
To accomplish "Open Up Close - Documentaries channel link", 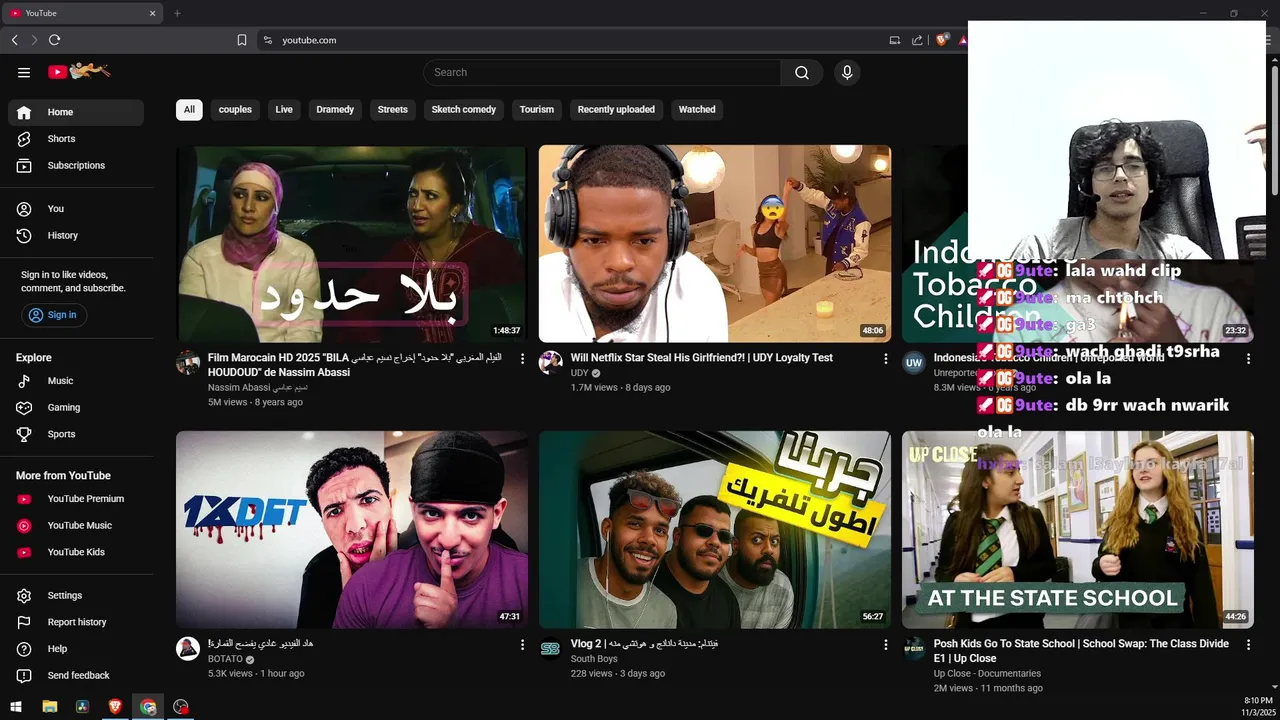I will [x=987, y=674].
